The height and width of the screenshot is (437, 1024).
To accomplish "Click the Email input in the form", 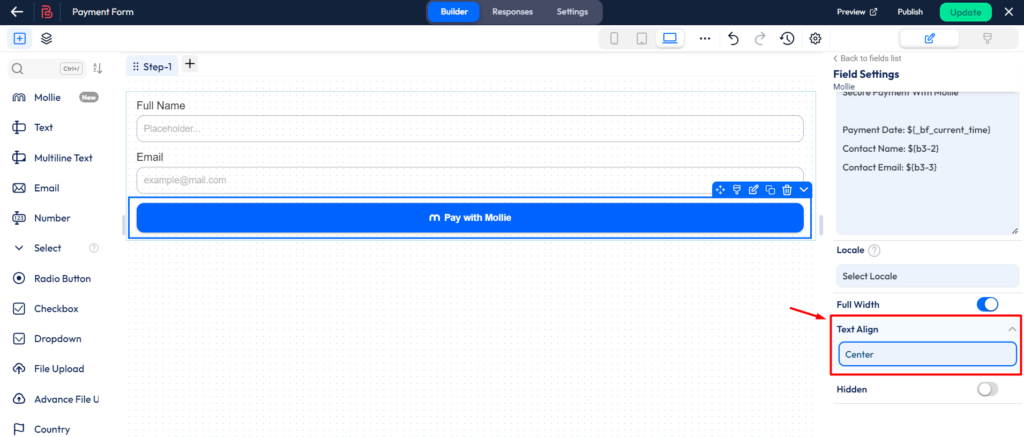I will (x=470, y=180).
